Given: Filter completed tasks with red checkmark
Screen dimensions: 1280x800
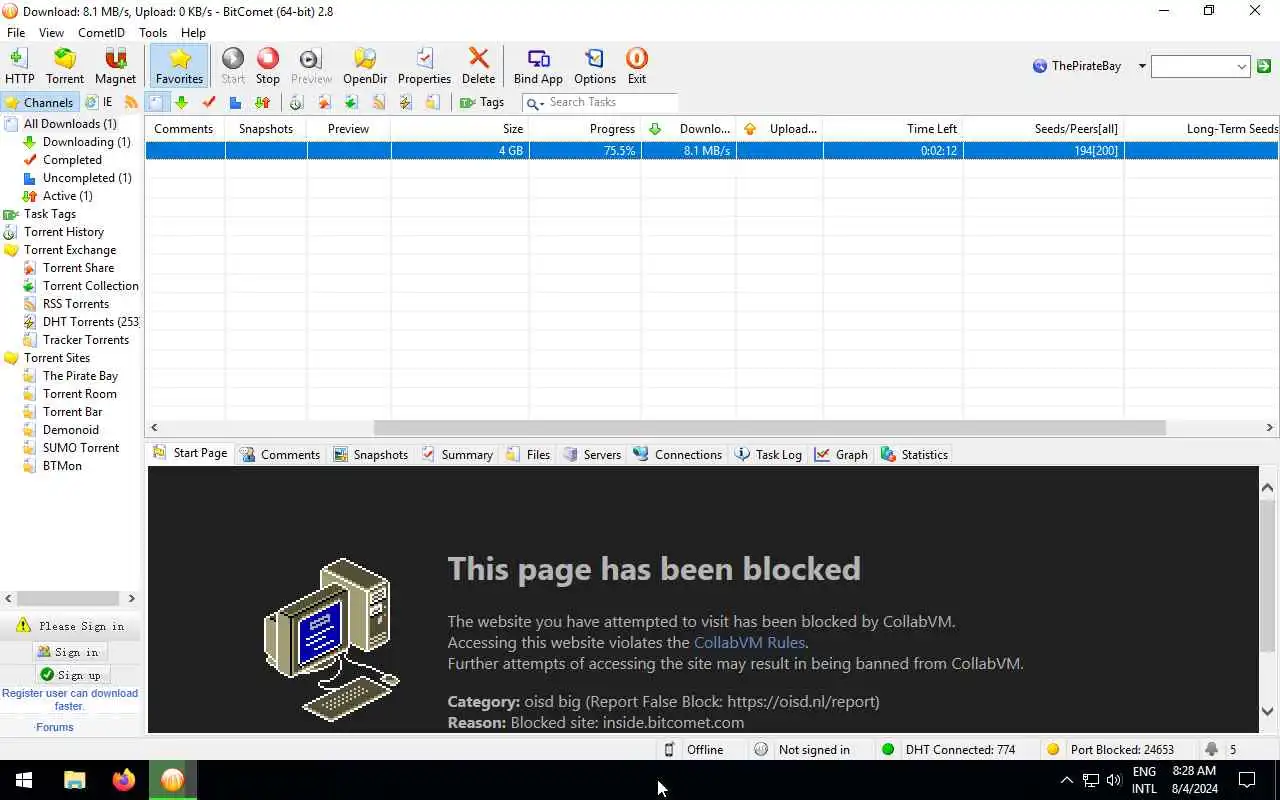Looking at the screenshot, I should pos(209,102).
